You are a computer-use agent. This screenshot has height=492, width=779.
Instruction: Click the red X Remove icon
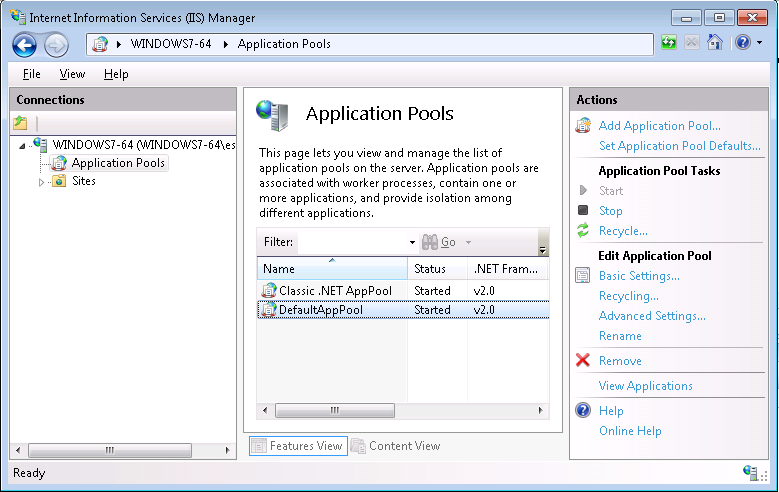pyautogui.click(x=583, y=360)
